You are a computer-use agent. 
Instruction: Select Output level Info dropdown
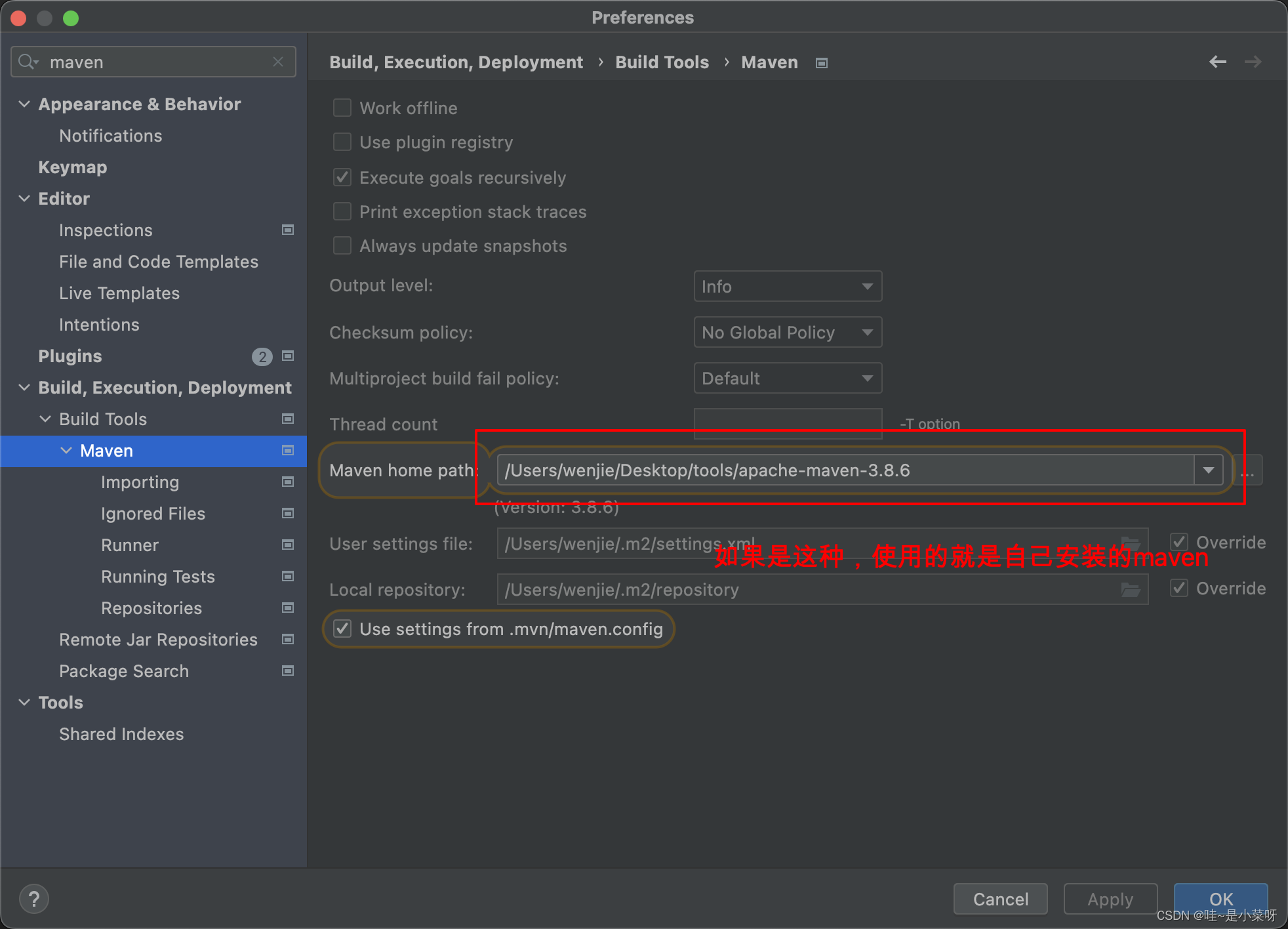click(x=786, y=287)
